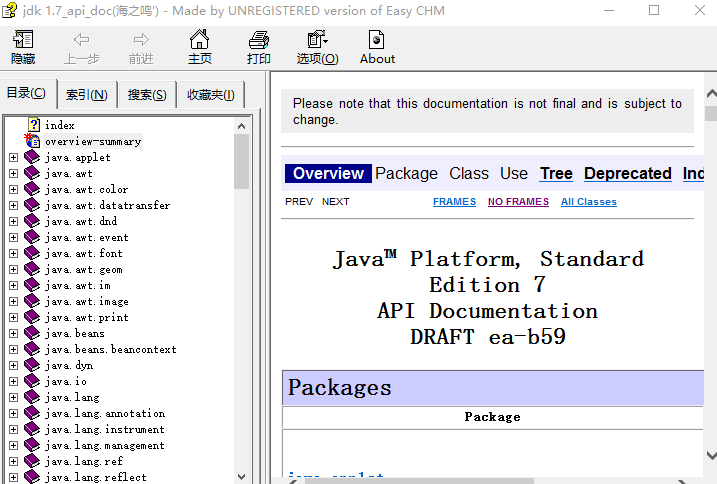Screen dimensions: 717x484
Task: Click the Back (上一步) arrow icon
Action: click(x=82, y=41)
